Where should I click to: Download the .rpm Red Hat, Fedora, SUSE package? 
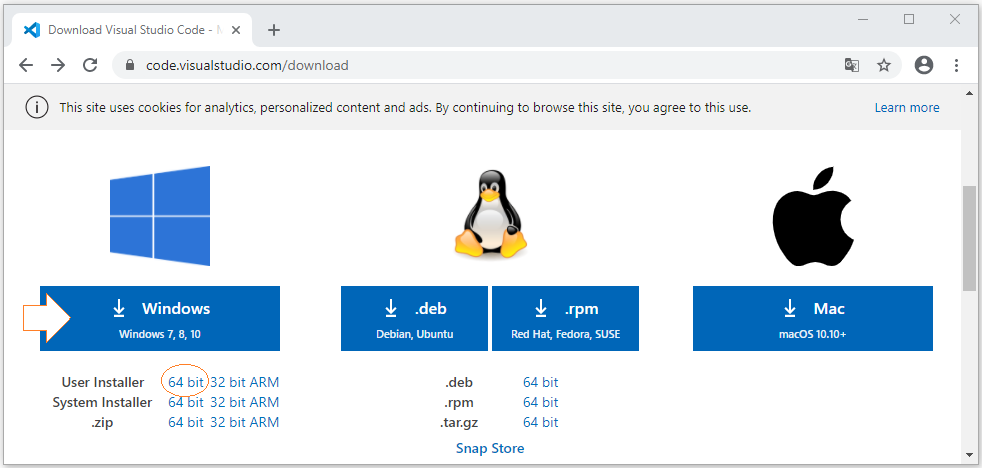566,318
